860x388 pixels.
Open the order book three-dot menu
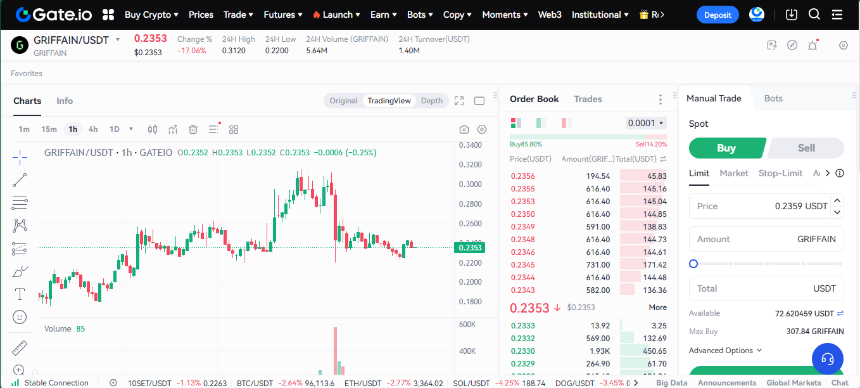[660, 99]
